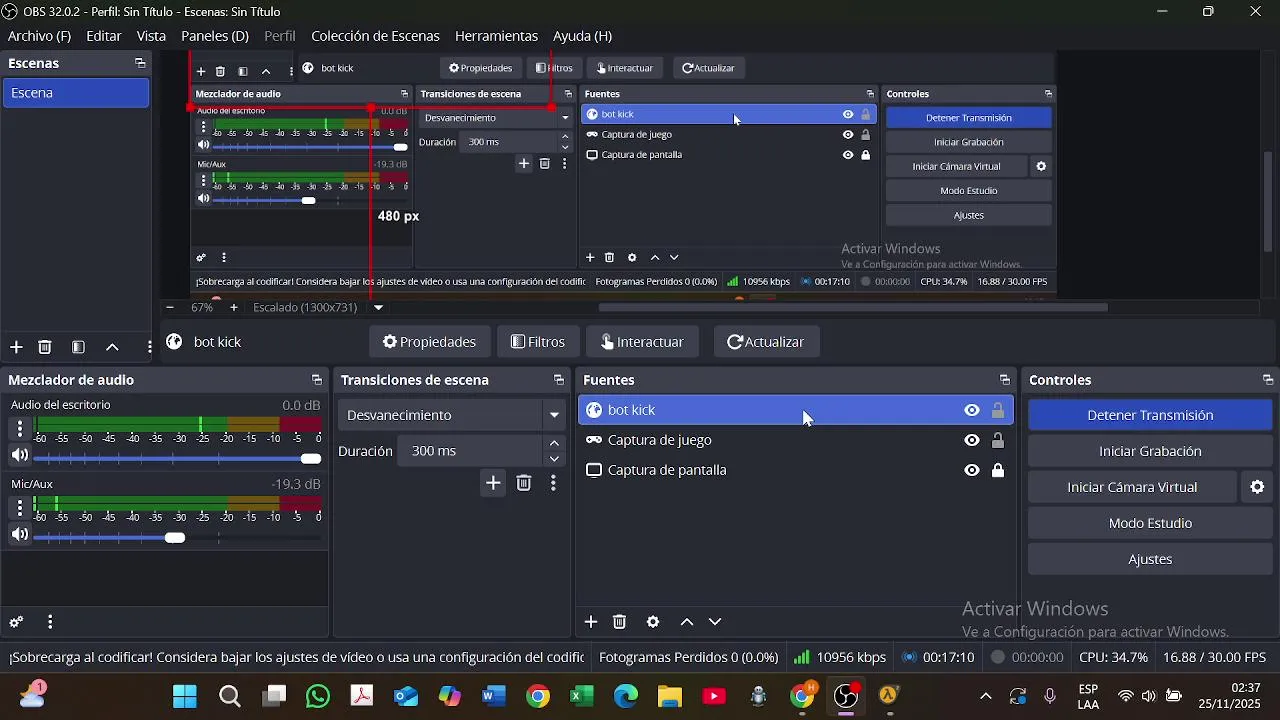Open virtual camera settings gear icon
This screenshot has width=1280, height=720.
coord(1258,487)
